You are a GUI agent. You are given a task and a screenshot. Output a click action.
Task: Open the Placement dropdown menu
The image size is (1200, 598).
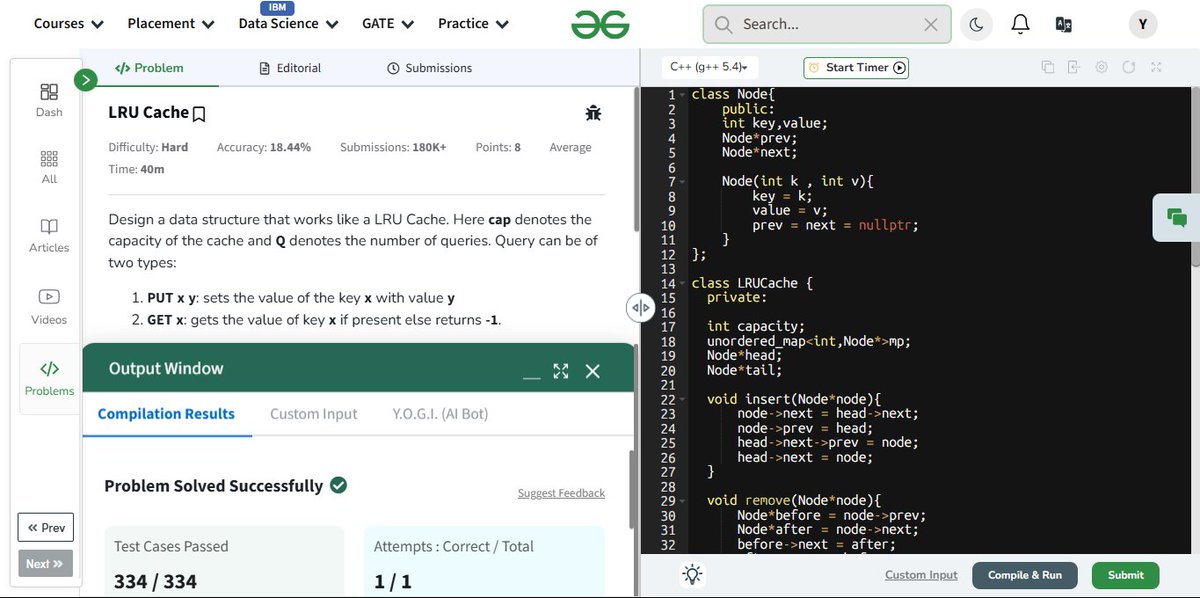tap(171, 23)
